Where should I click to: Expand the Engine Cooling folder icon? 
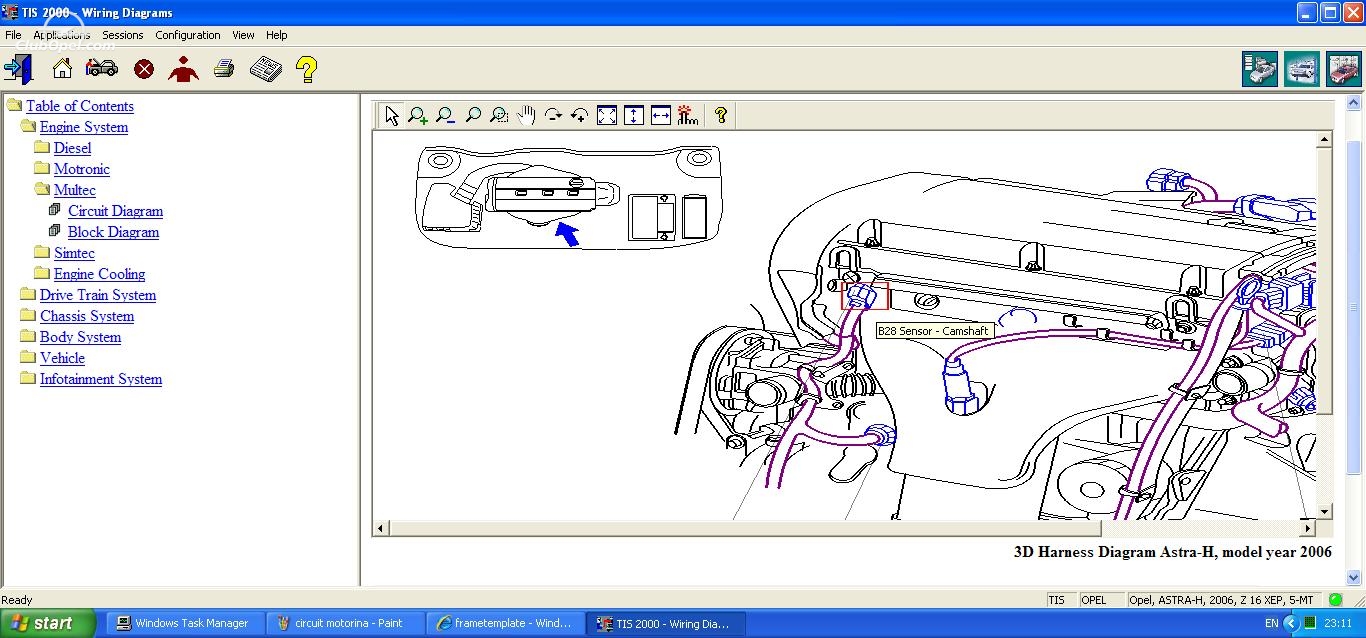42,273
